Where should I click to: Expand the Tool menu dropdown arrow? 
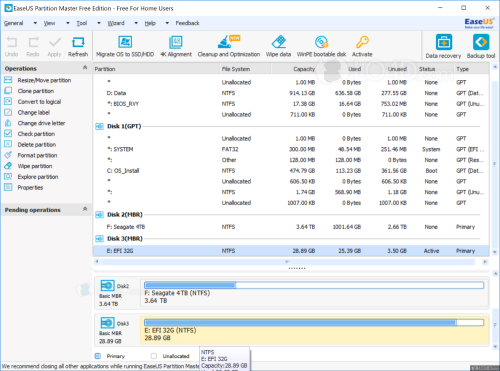99,23
